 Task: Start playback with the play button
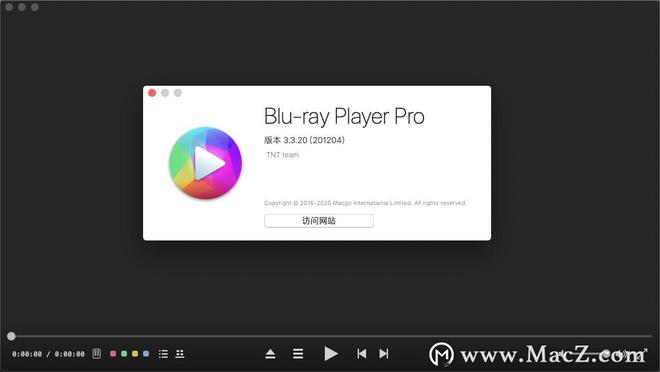tap(331, 354)
